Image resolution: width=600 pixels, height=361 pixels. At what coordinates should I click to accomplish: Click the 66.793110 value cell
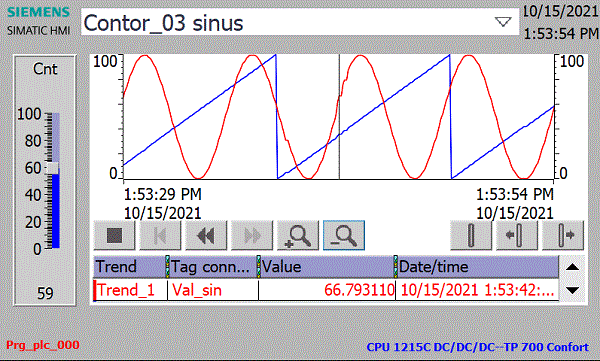tap(327, 290)
